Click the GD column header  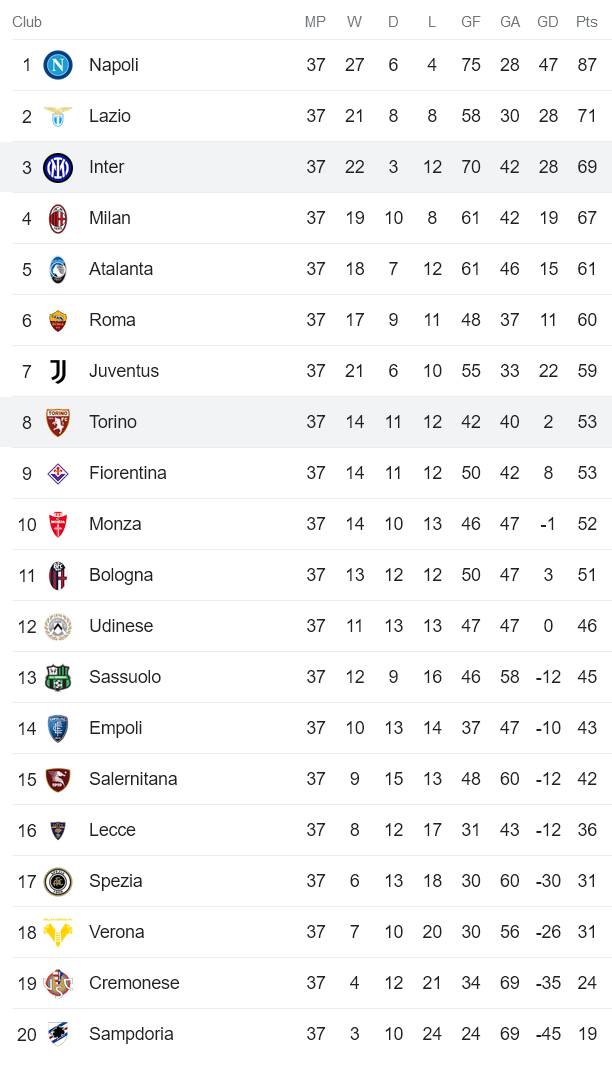pos(548,22)
